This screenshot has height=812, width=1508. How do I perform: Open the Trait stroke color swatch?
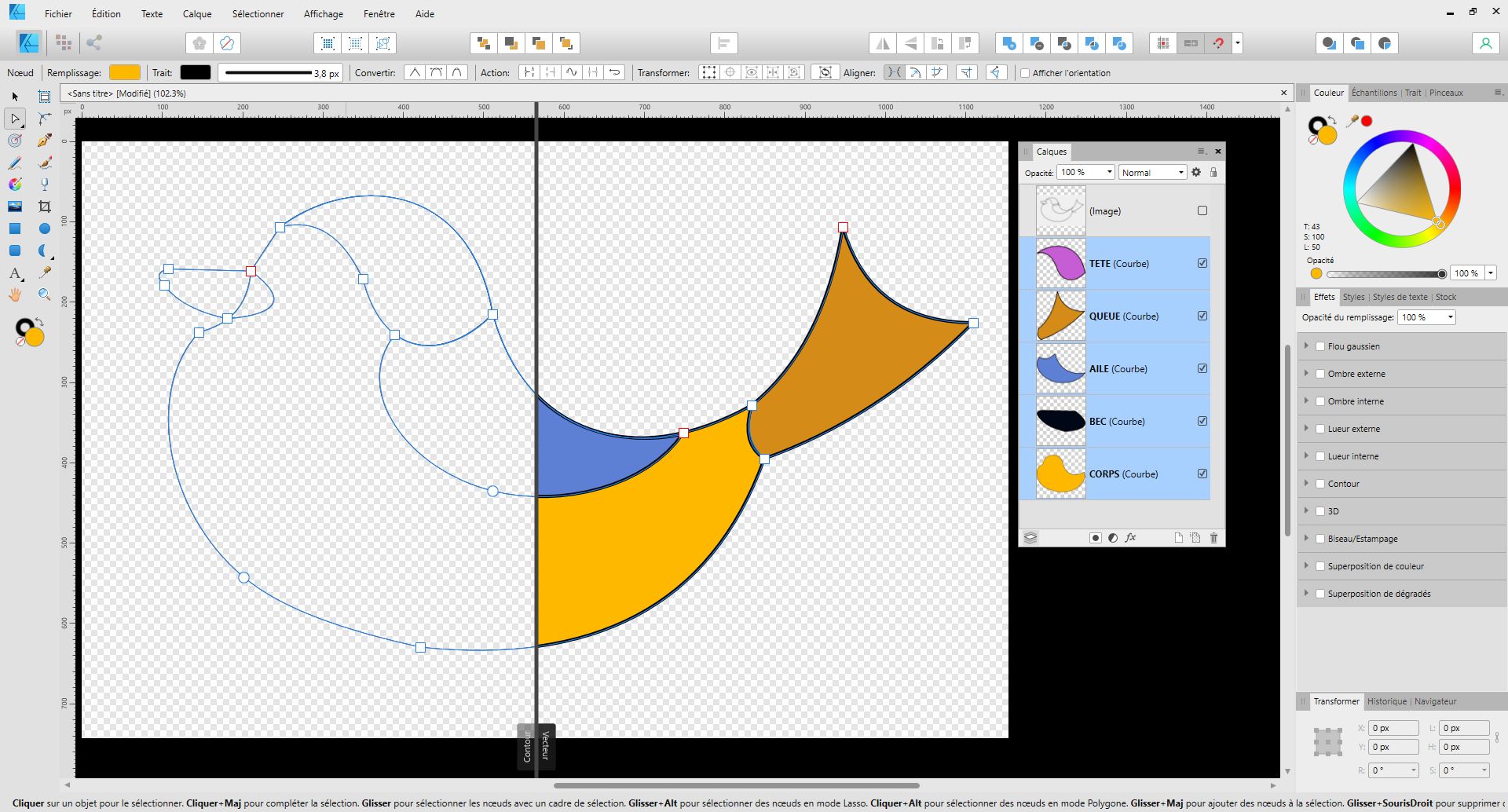tap(196, 73)
